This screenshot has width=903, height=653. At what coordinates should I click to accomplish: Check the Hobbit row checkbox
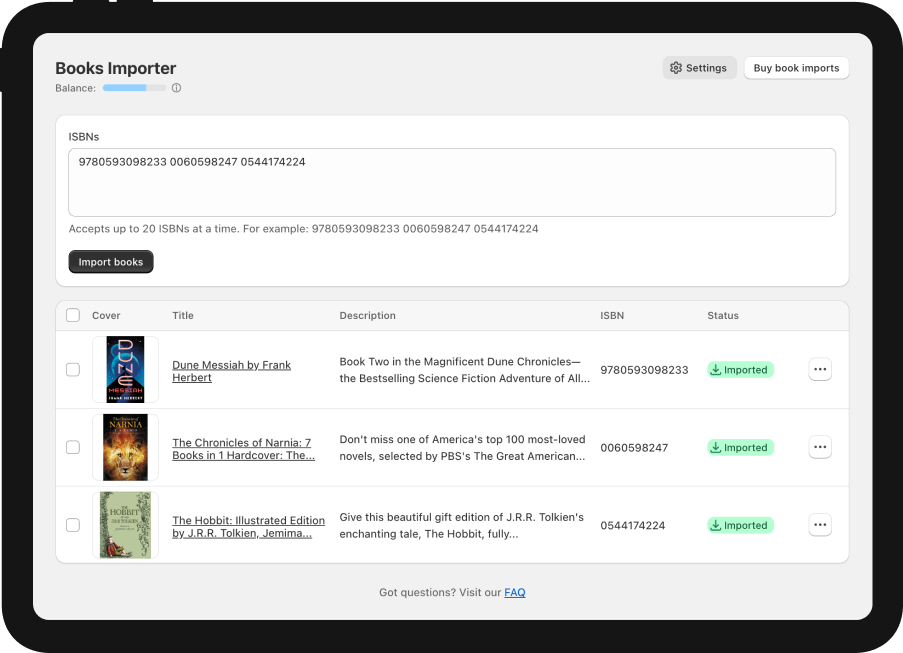pyautogui.click(x=73, y=525)
